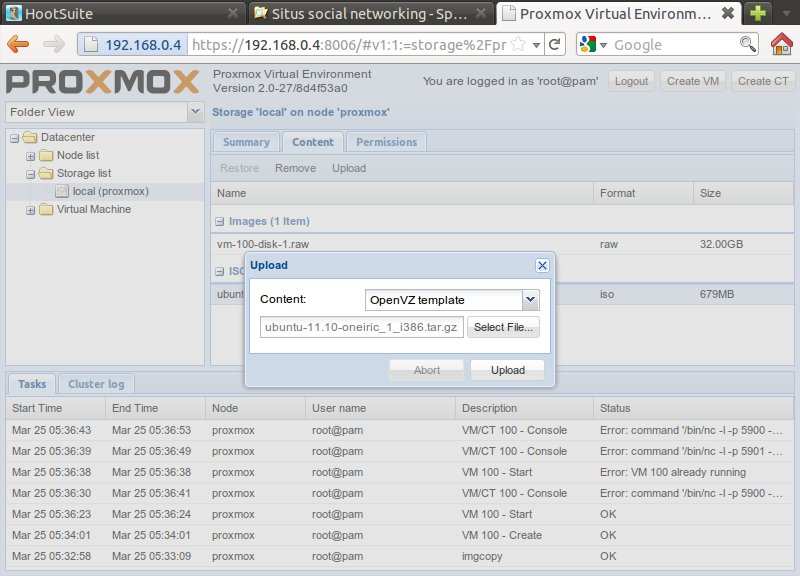
Task: Click the search magnifier icon
Action: point(747,45)
